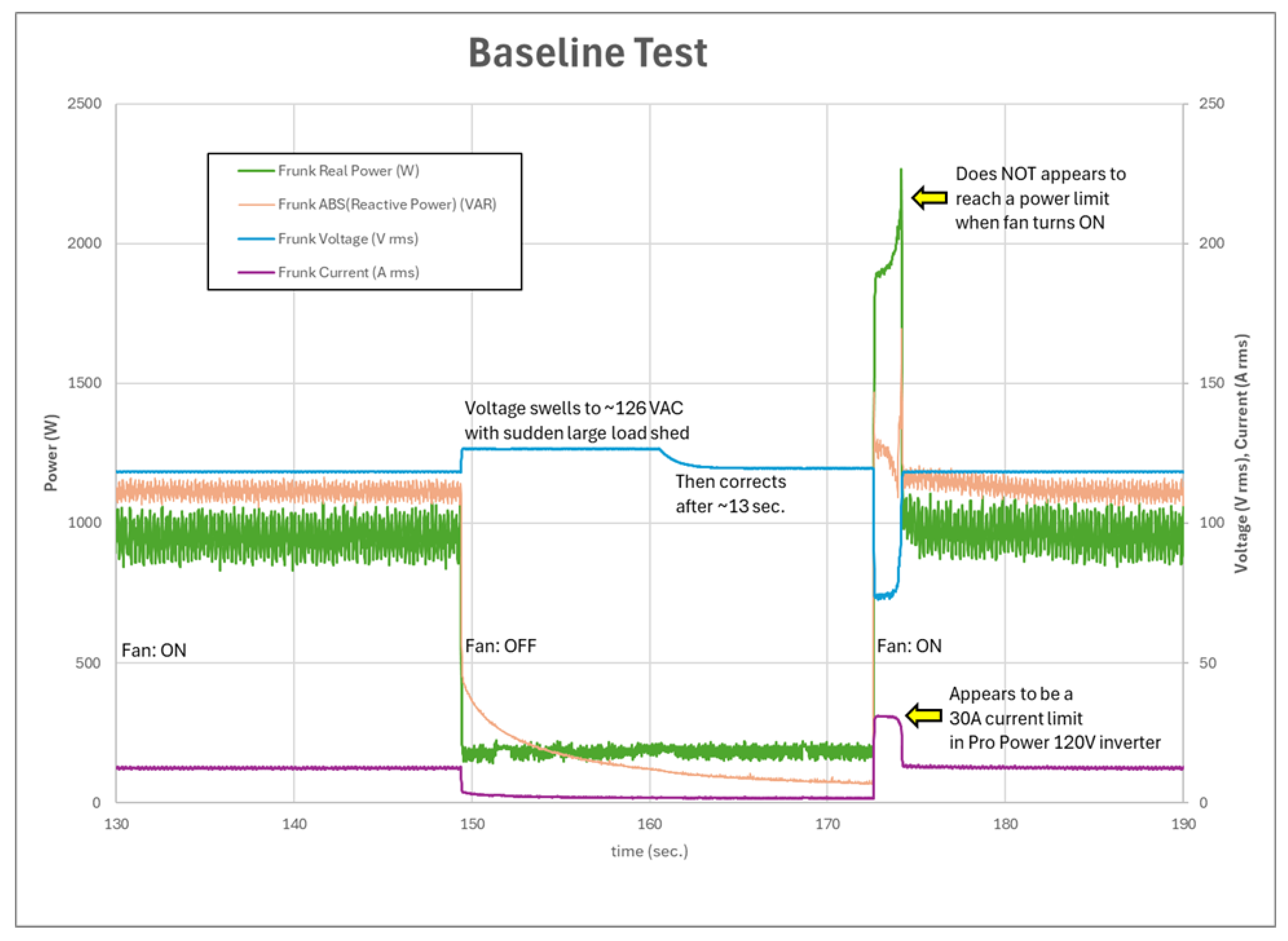Select the Frunk Voltage (V rms) legend entry
Viewport: 1288px width, 941px height.
tap(348, 239)
